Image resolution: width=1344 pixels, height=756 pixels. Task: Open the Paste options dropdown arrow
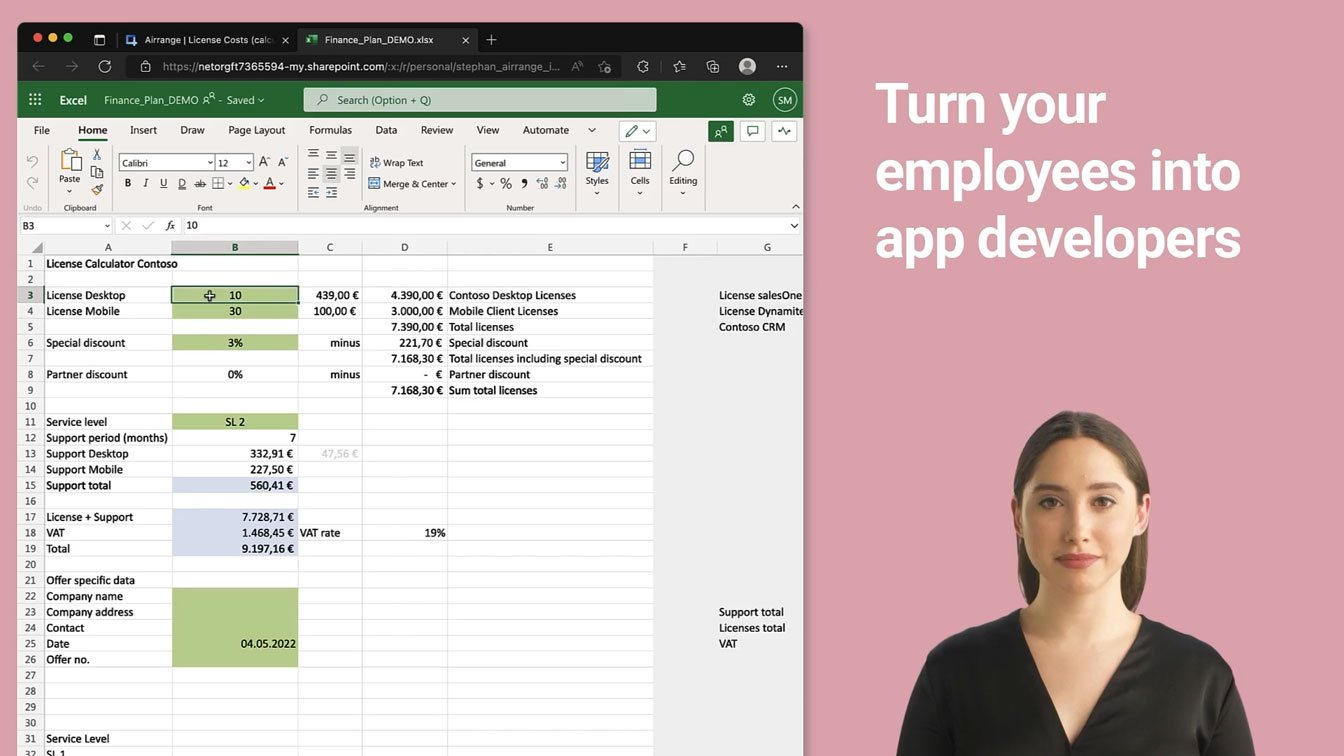tap(70, 191)
